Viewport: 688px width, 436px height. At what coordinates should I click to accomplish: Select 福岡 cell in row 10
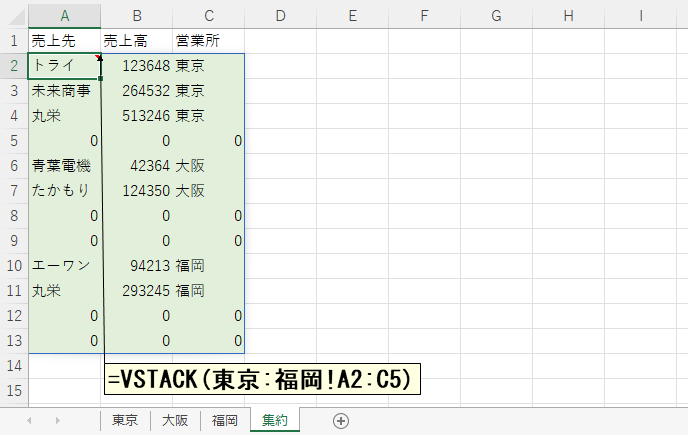(209, 266)
